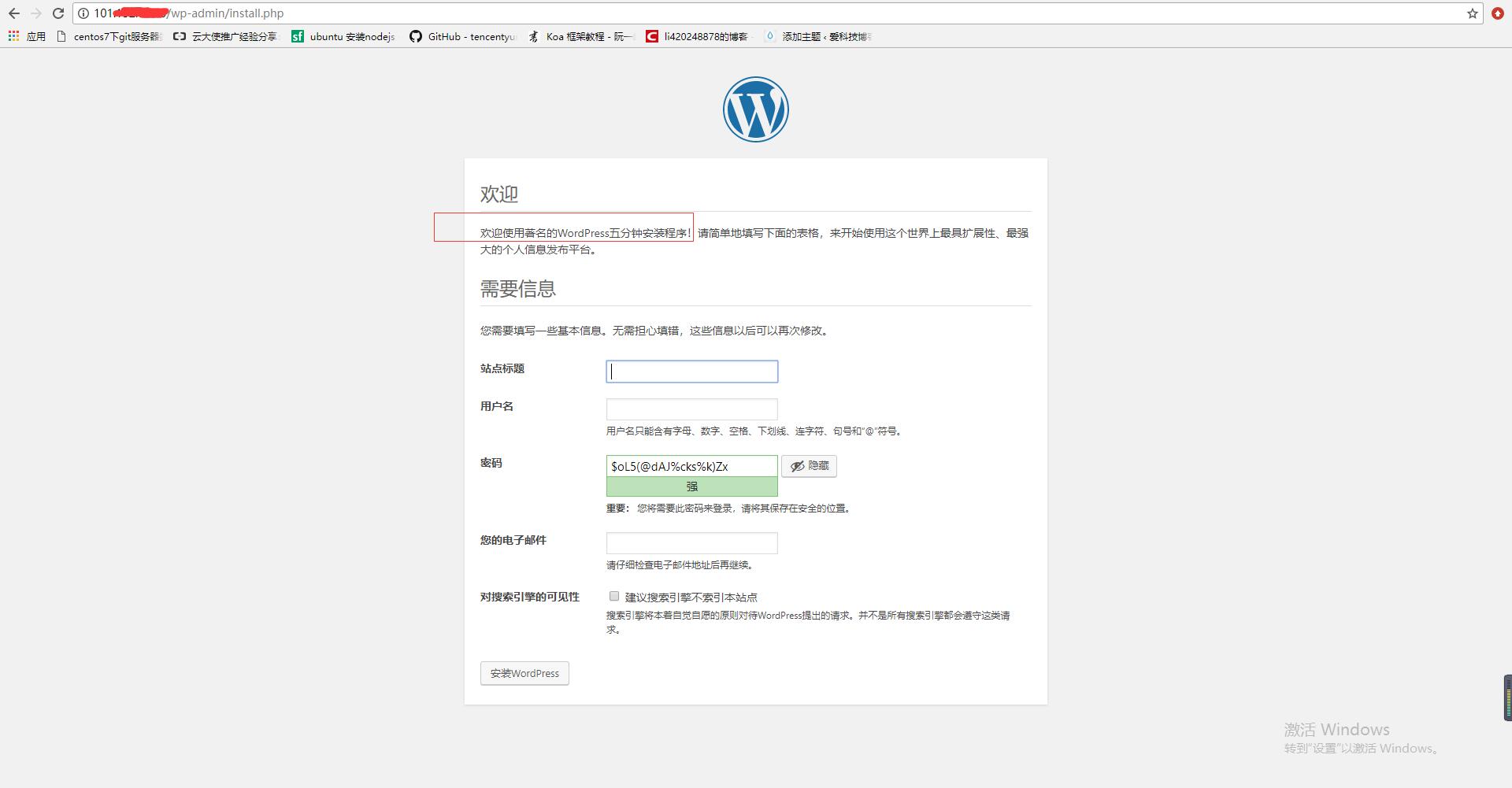Image resolution: width=1512 pixels, height=788 pixels.
Task: Click the browser forward arrow
Action: point(36,13)
